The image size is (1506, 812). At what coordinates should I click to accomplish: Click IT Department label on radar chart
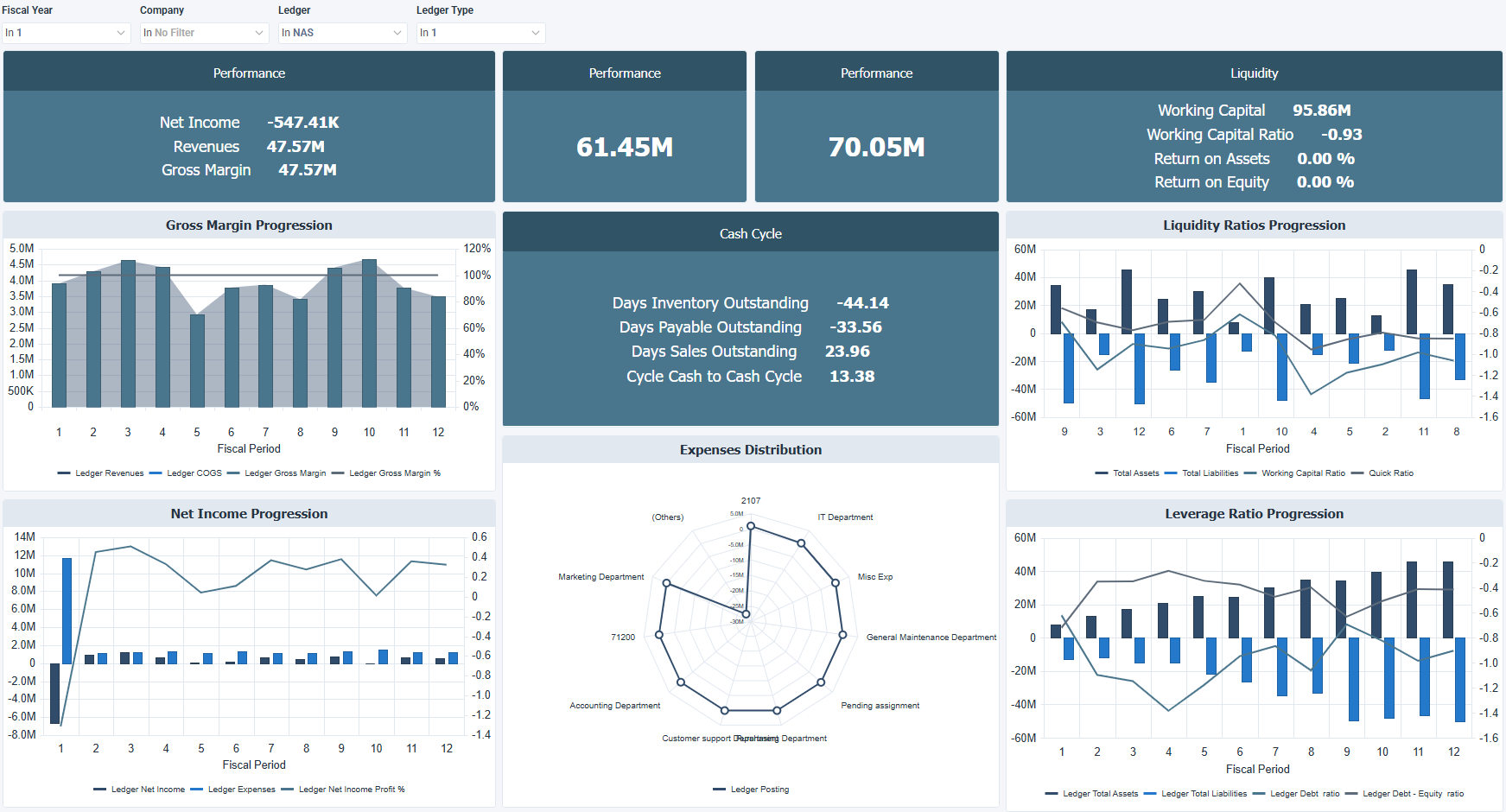[x=845, y=517]
